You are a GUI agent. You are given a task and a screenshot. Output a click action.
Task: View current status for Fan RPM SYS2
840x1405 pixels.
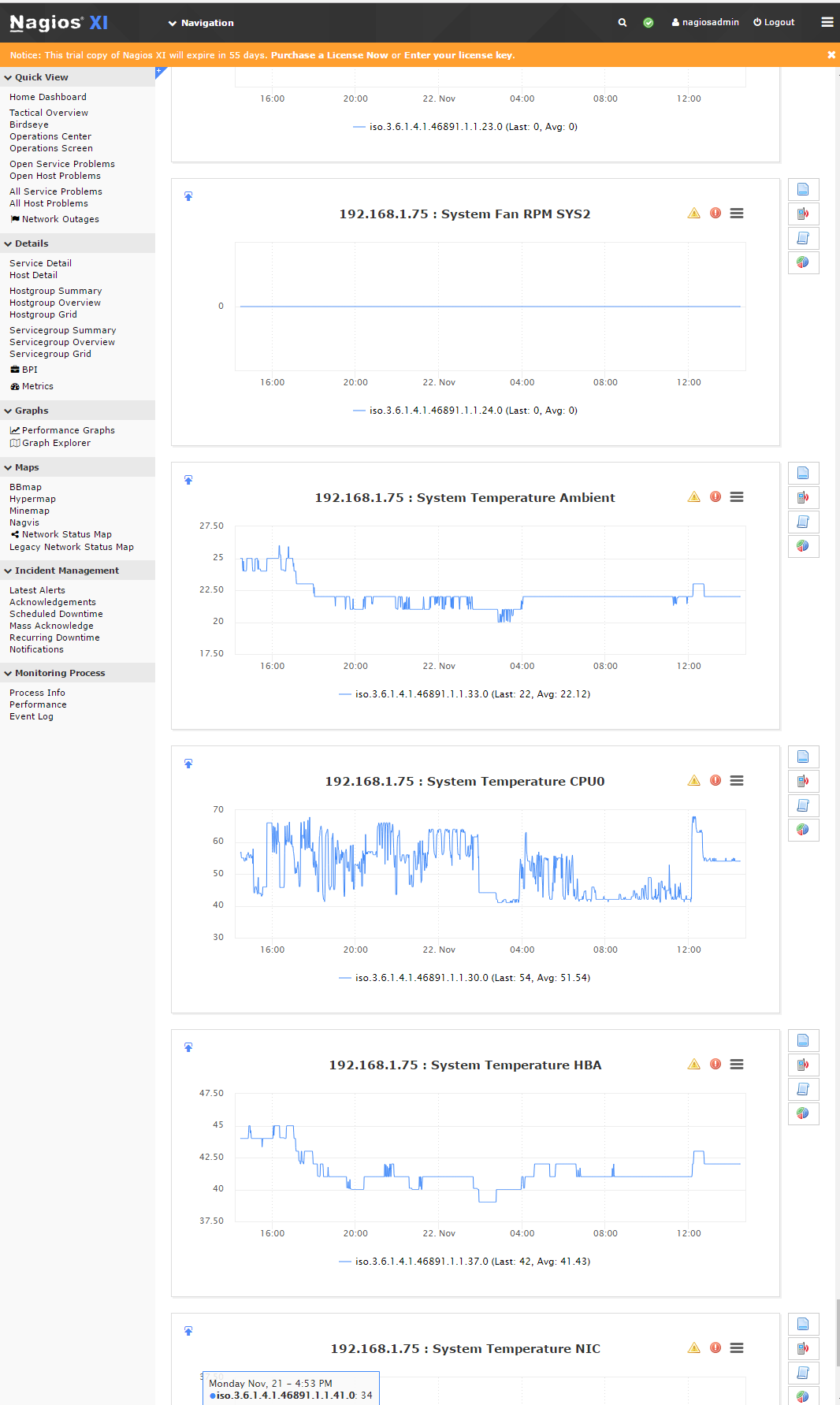[803, 189]
